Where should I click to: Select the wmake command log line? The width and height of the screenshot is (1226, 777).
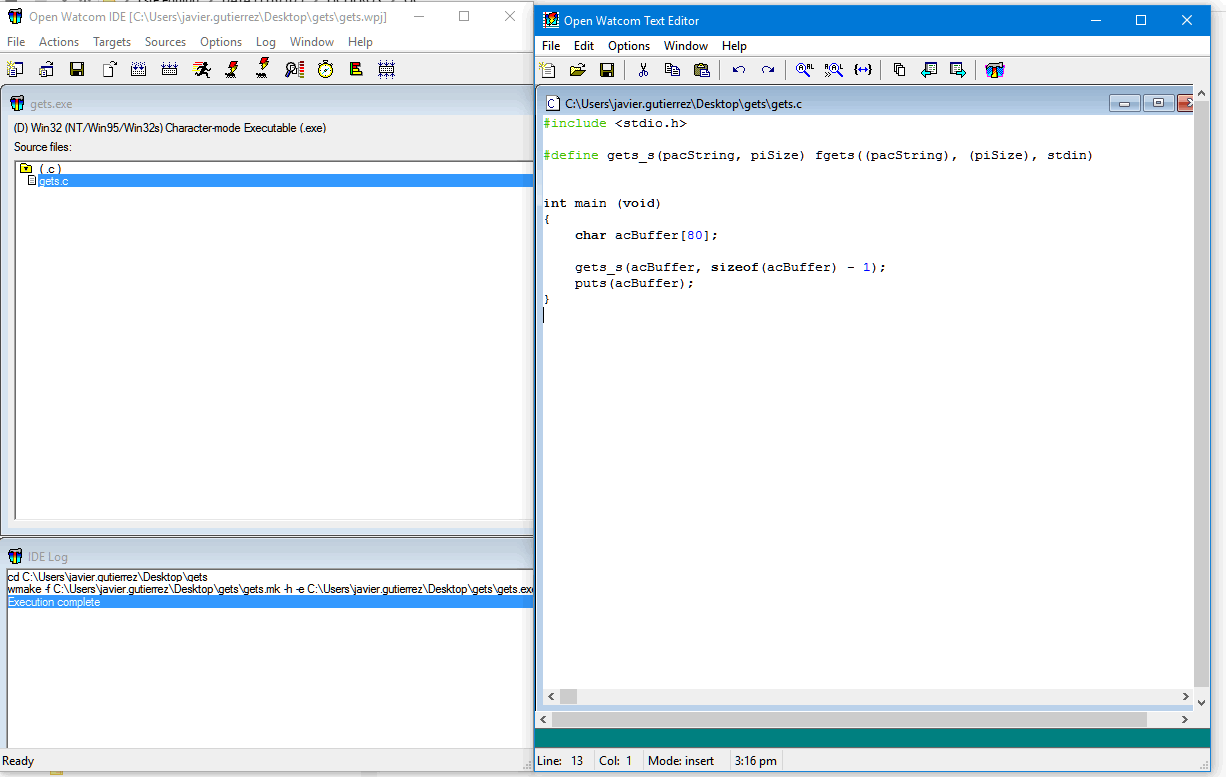pyautogui.click(x=270, y=590)
